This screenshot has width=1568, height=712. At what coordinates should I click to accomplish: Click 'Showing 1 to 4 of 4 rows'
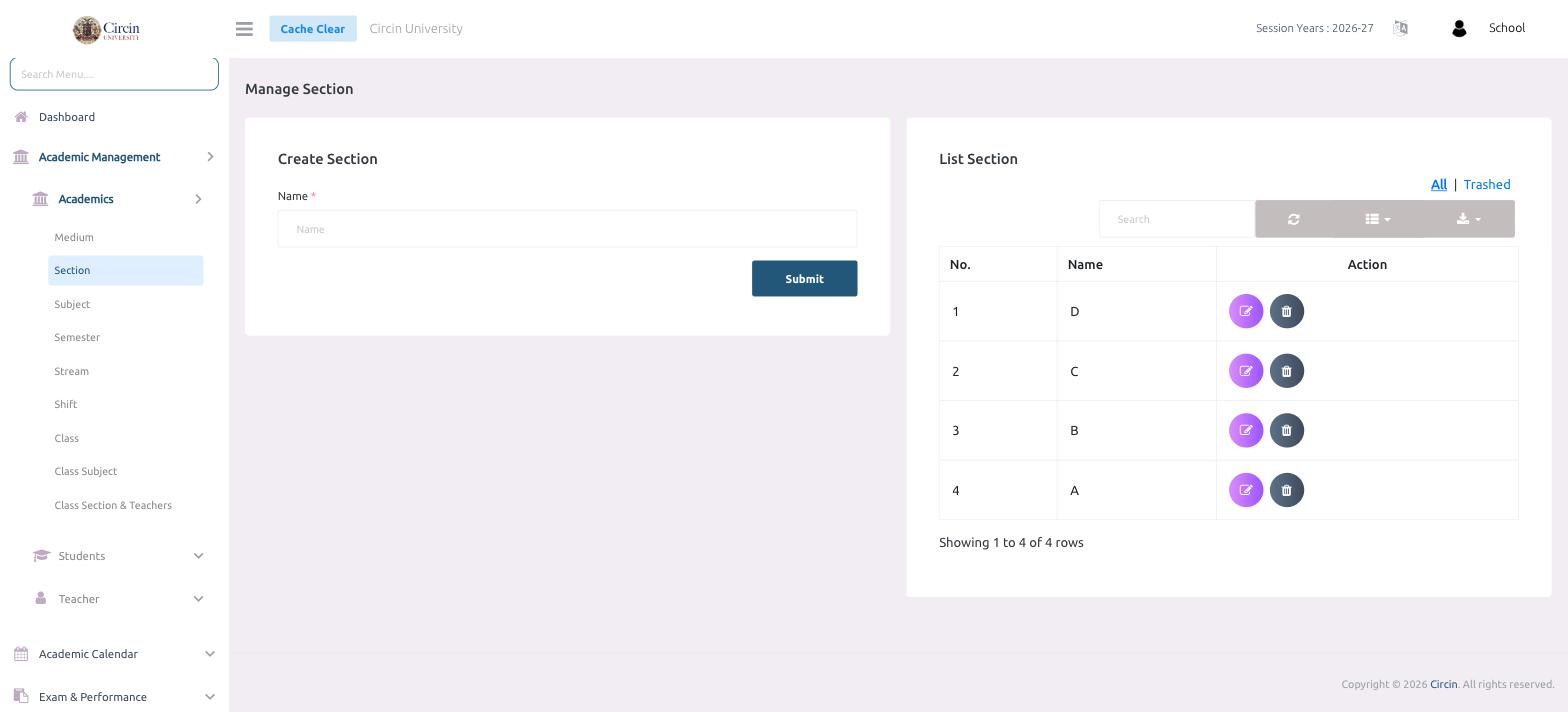pyautogui.click(x=1011, y=542)
